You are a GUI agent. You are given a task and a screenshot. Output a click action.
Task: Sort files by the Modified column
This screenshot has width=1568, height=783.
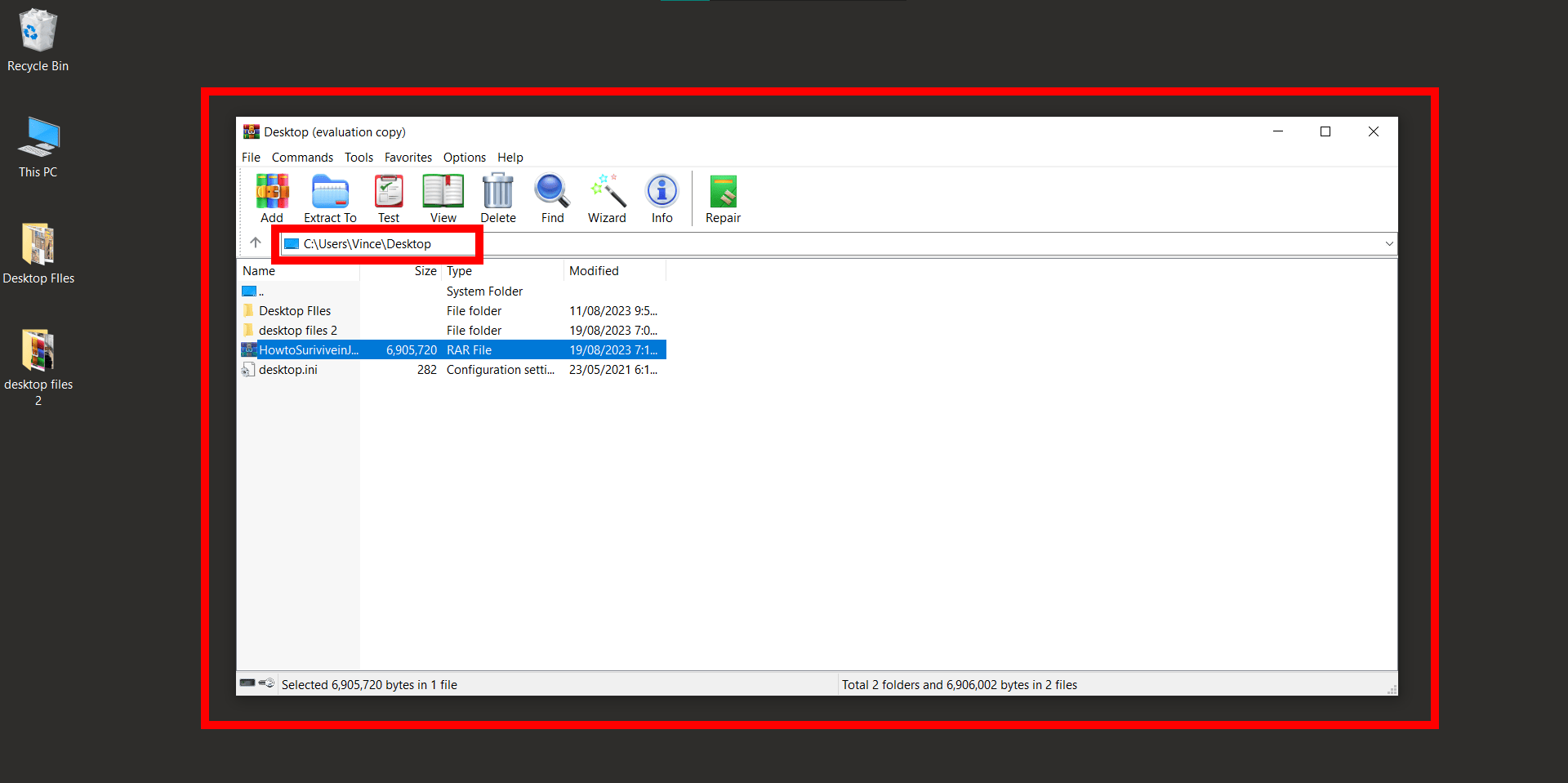(x=594, y=270)
